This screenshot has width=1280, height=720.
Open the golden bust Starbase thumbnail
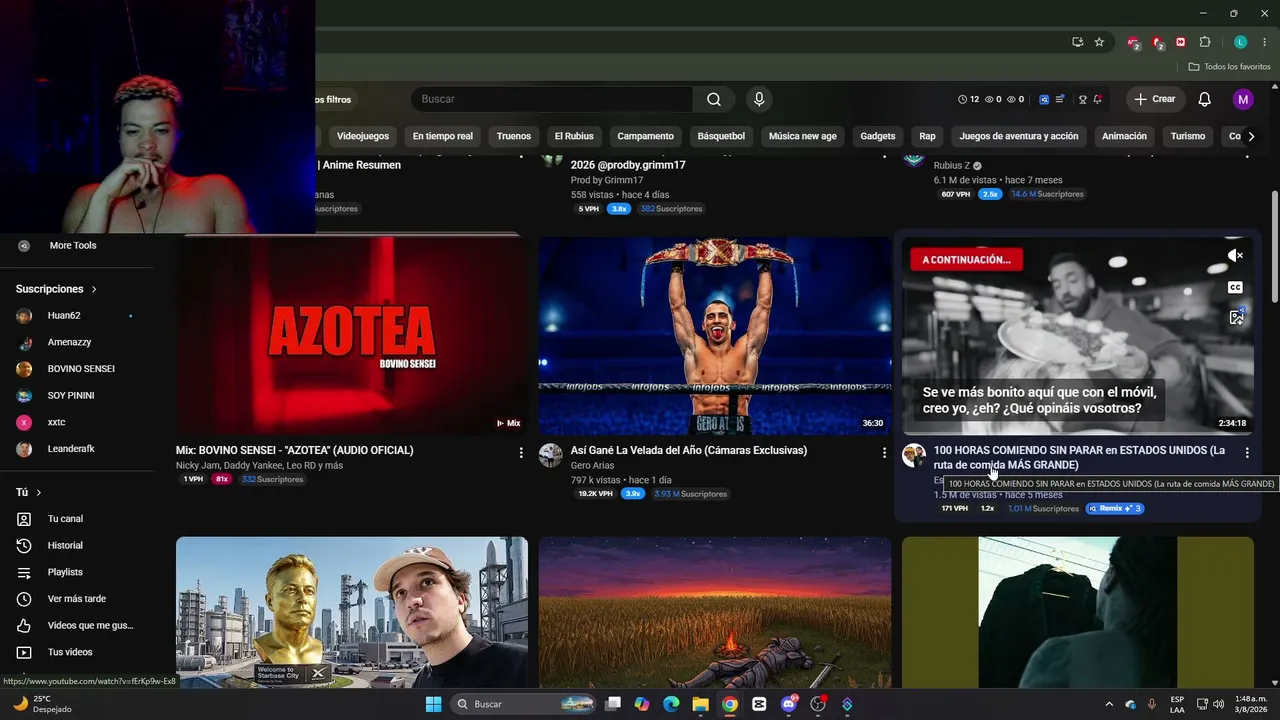click(352, 612)
